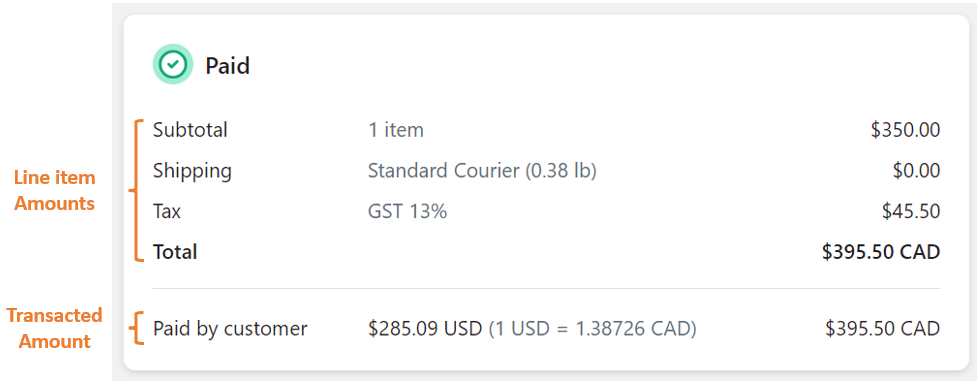
Task: Click the bold Total label
Action: click(175, 252)
